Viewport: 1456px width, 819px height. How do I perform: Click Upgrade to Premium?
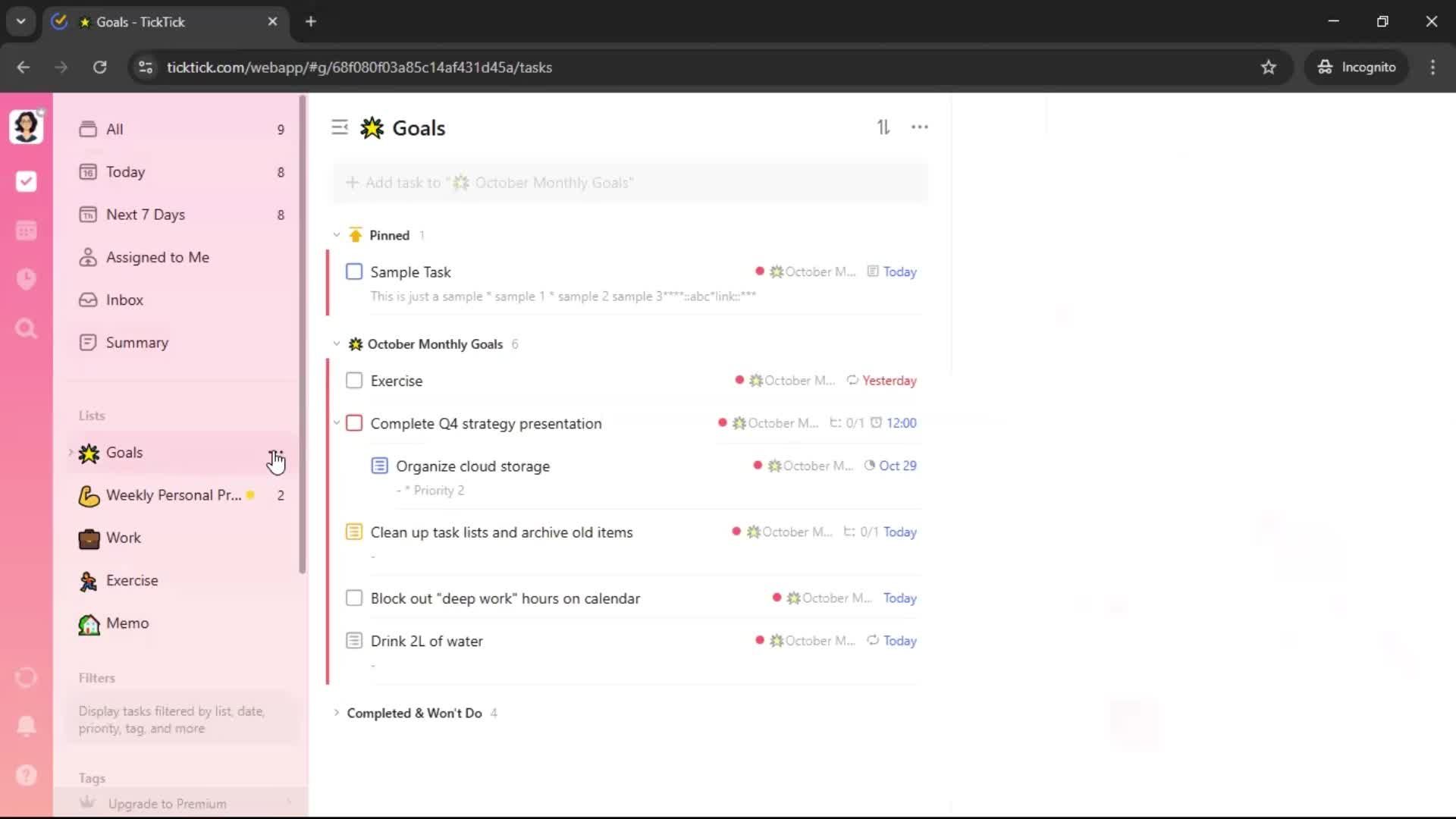(x=167, y=804)
